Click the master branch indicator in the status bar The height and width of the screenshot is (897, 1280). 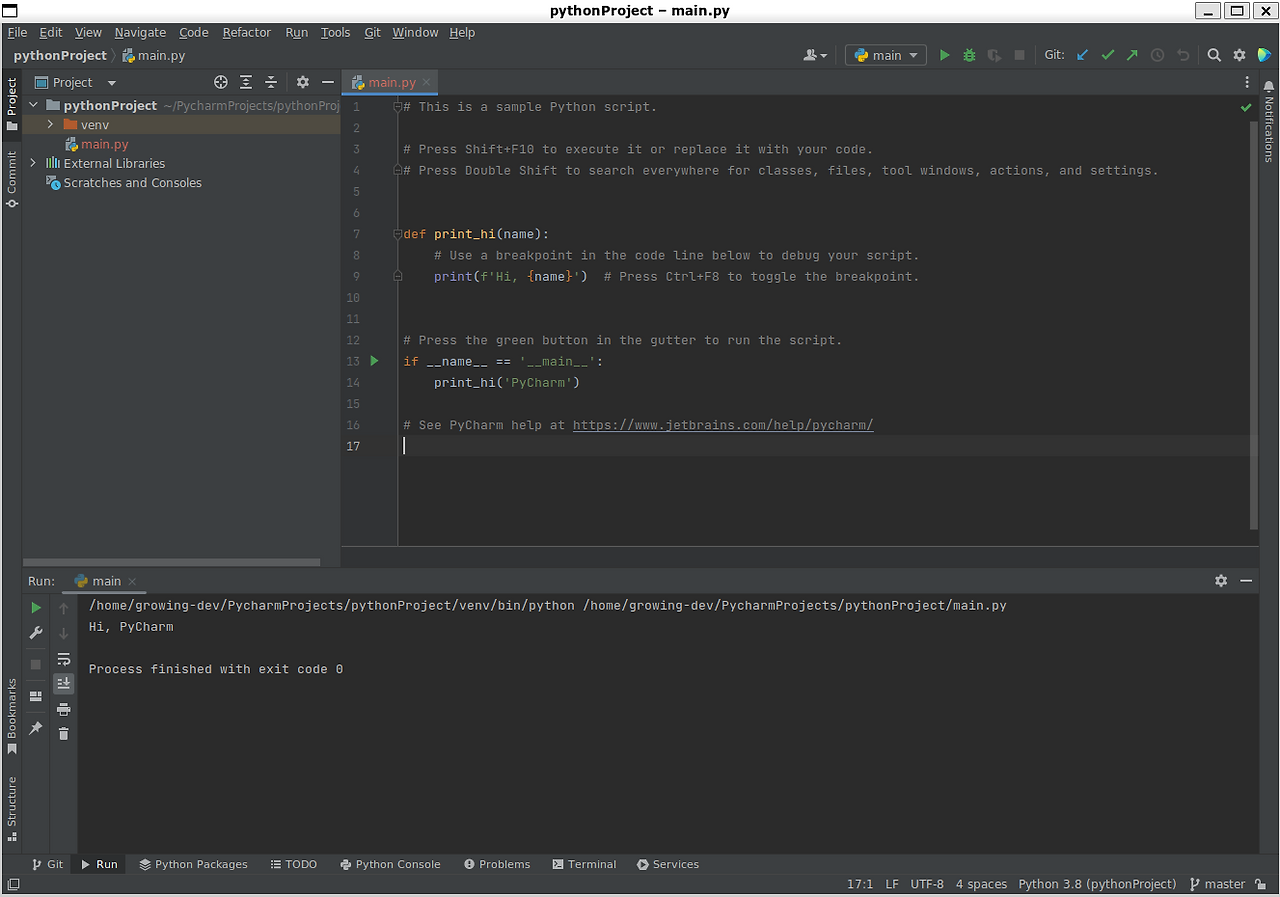coord(1224,884)
